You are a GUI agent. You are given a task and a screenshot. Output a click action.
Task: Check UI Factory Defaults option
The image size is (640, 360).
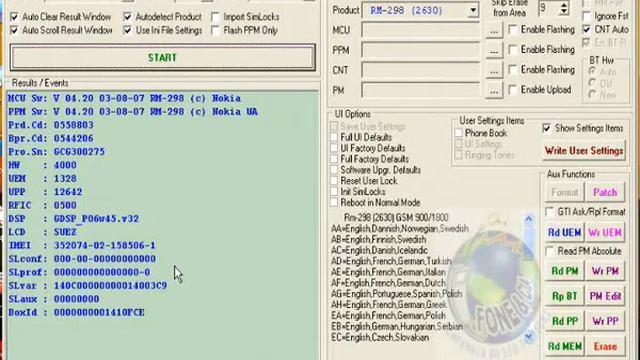pos(334,148)
